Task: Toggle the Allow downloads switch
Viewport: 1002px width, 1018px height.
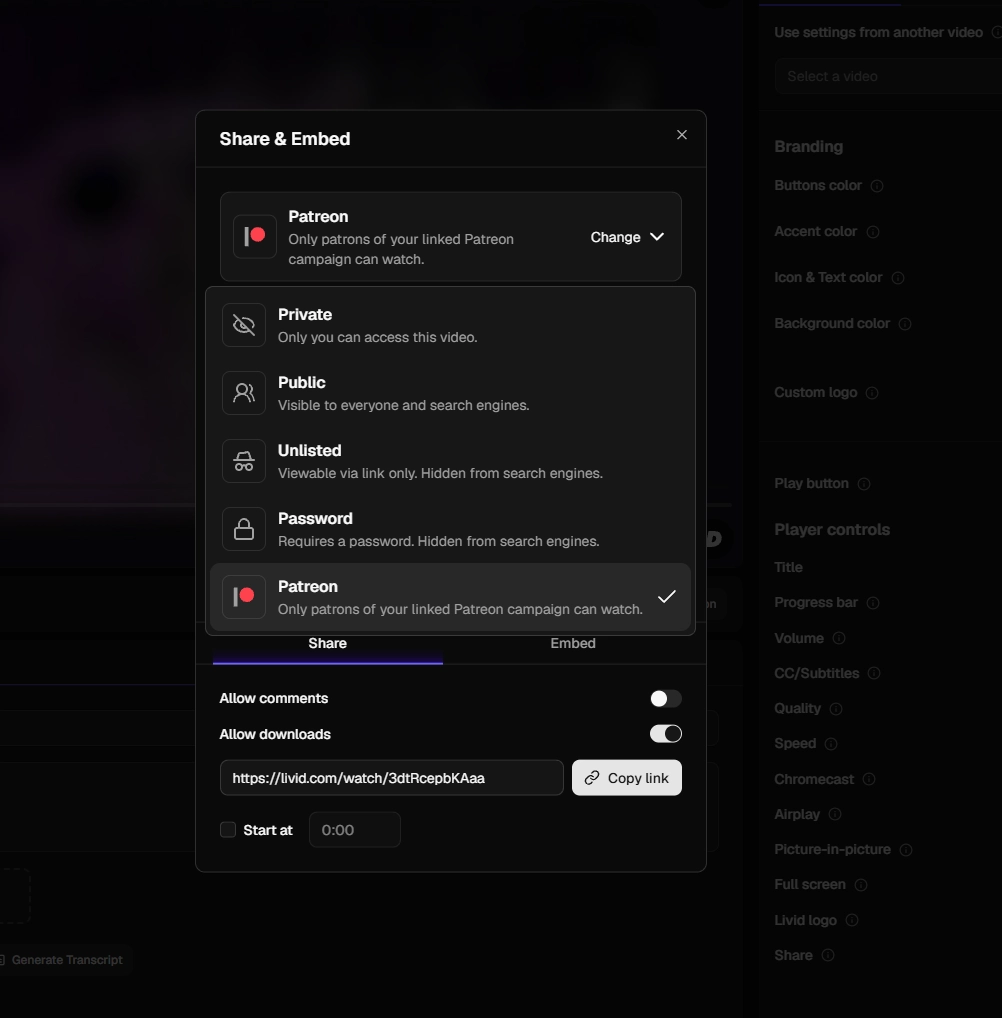Action: click(666, 734)
